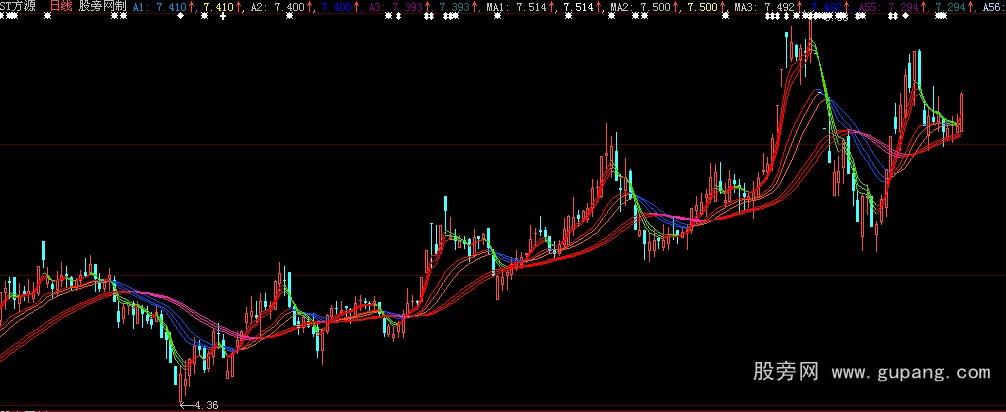
Task: Click the A3 indicator value 7.393
Action: (x=407, y=7)
